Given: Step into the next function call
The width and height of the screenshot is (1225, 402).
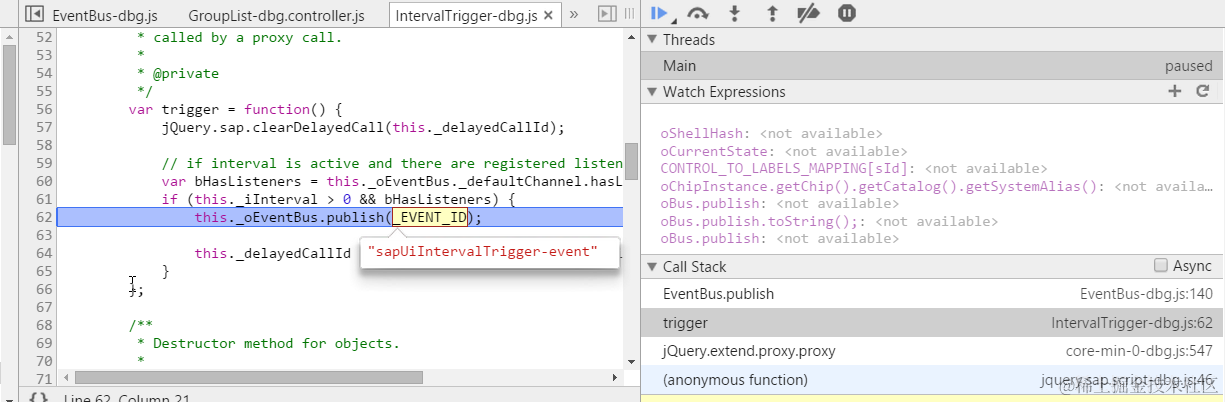Looking at the screenshot, I should pos(735,13).
